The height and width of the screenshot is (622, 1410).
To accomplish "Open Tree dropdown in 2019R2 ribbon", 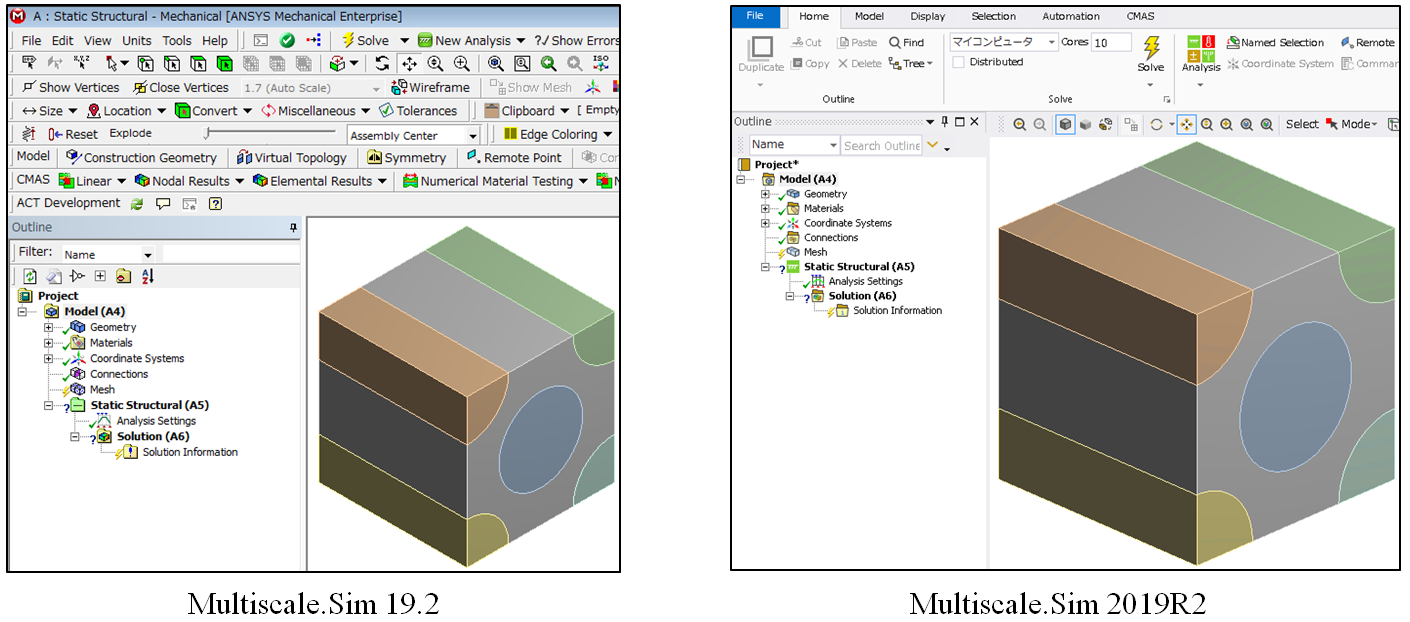I will [x=910, y=63].
